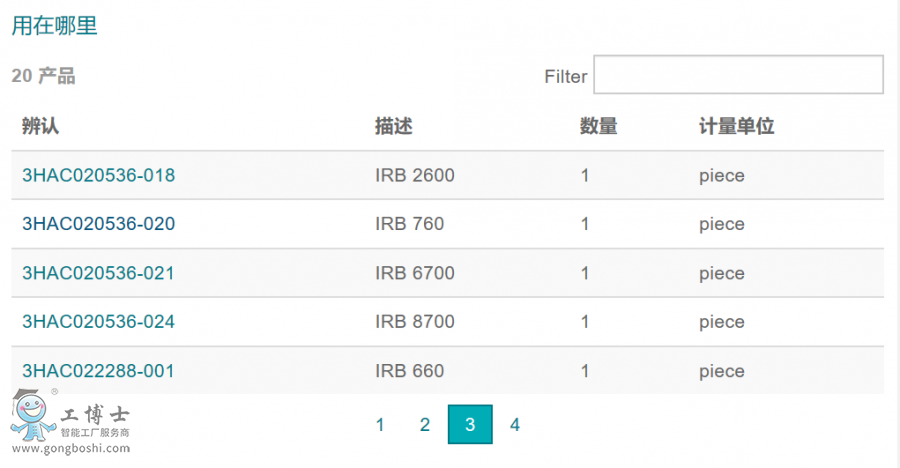Viewport: 900px width, 468px height.
Task: Click the Filter text input field
Action: (738, 75)
